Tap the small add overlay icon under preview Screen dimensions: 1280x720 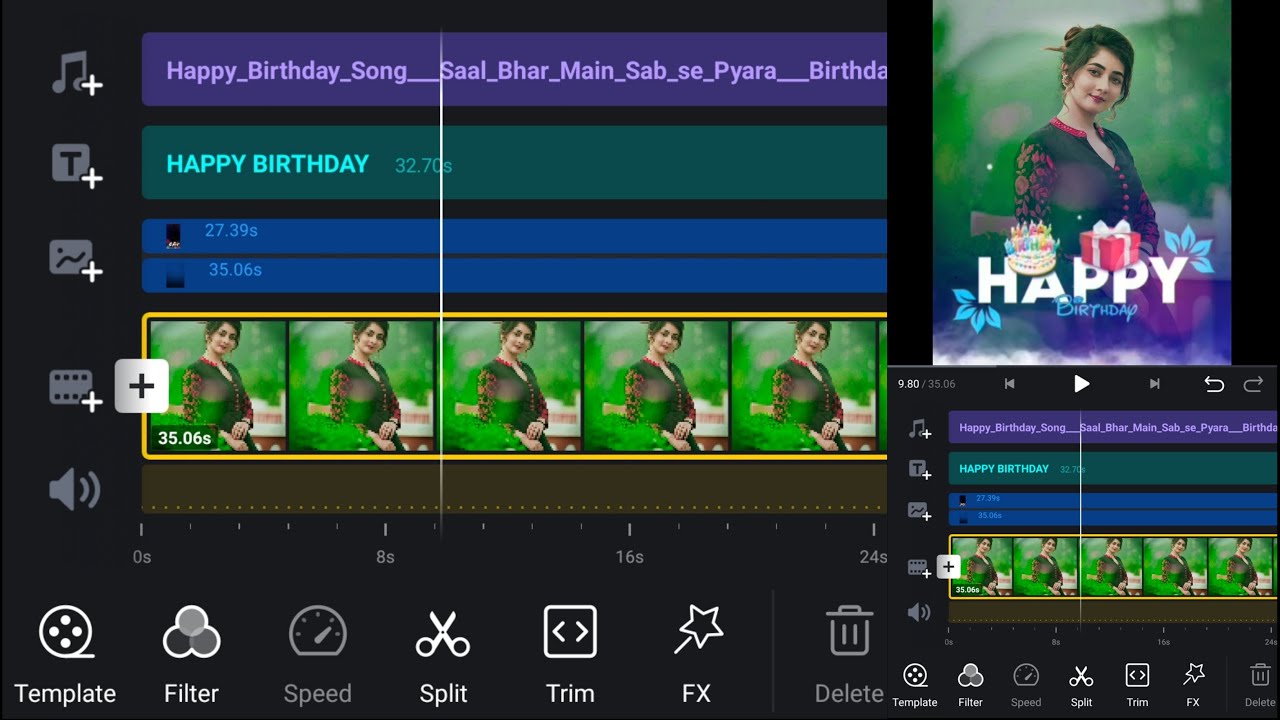click(x=919, y=511)
